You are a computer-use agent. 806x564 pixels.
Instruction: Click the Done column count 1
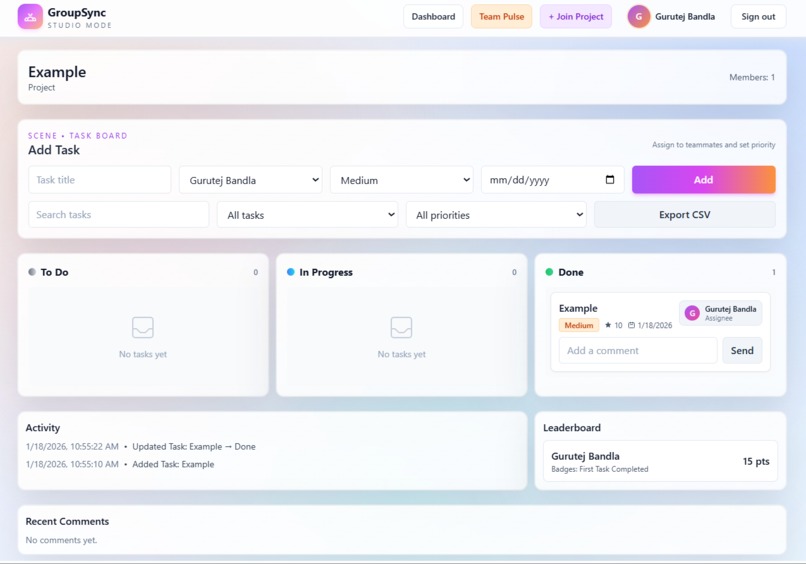[774, 272]
